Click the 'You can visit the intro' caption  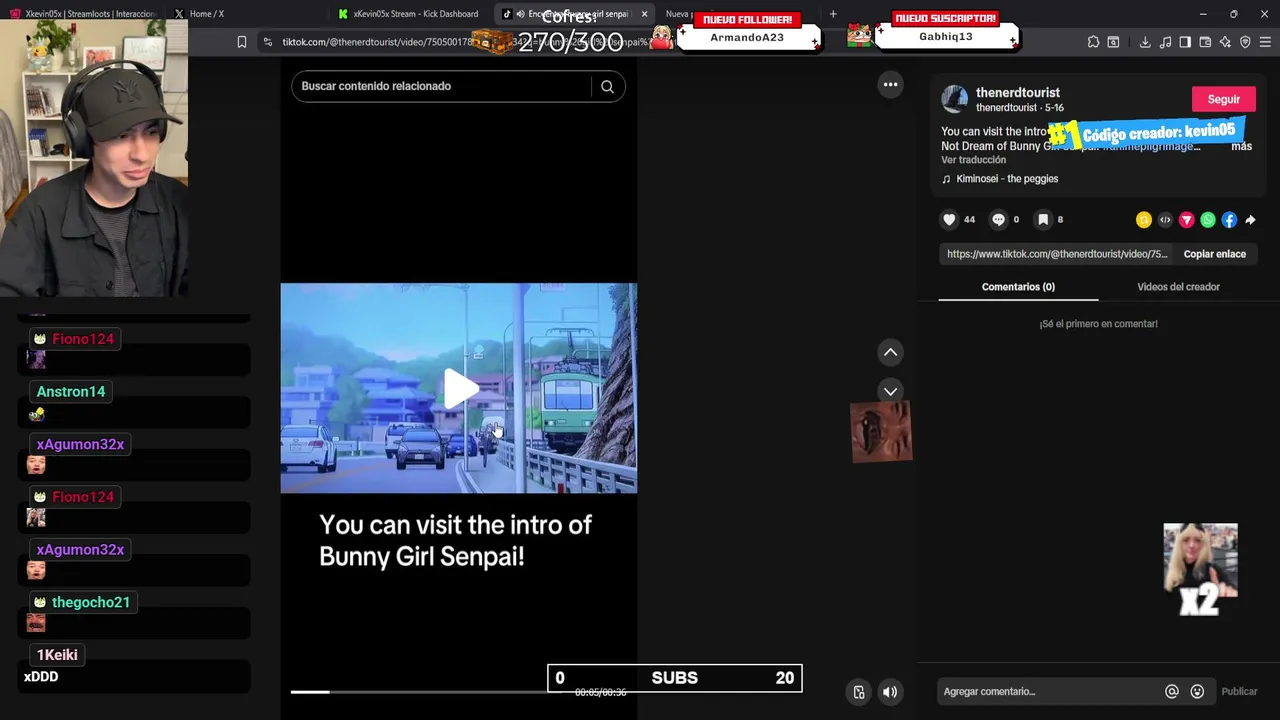click(x=455, y=540)
